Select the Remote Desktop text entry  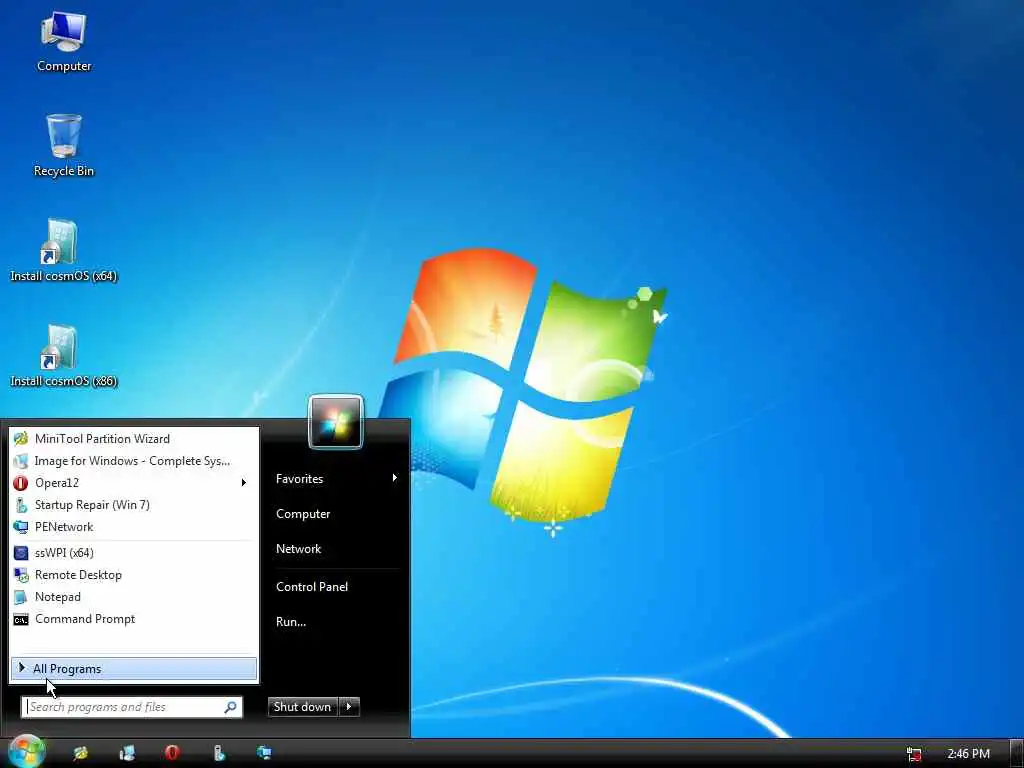(78, 575)
